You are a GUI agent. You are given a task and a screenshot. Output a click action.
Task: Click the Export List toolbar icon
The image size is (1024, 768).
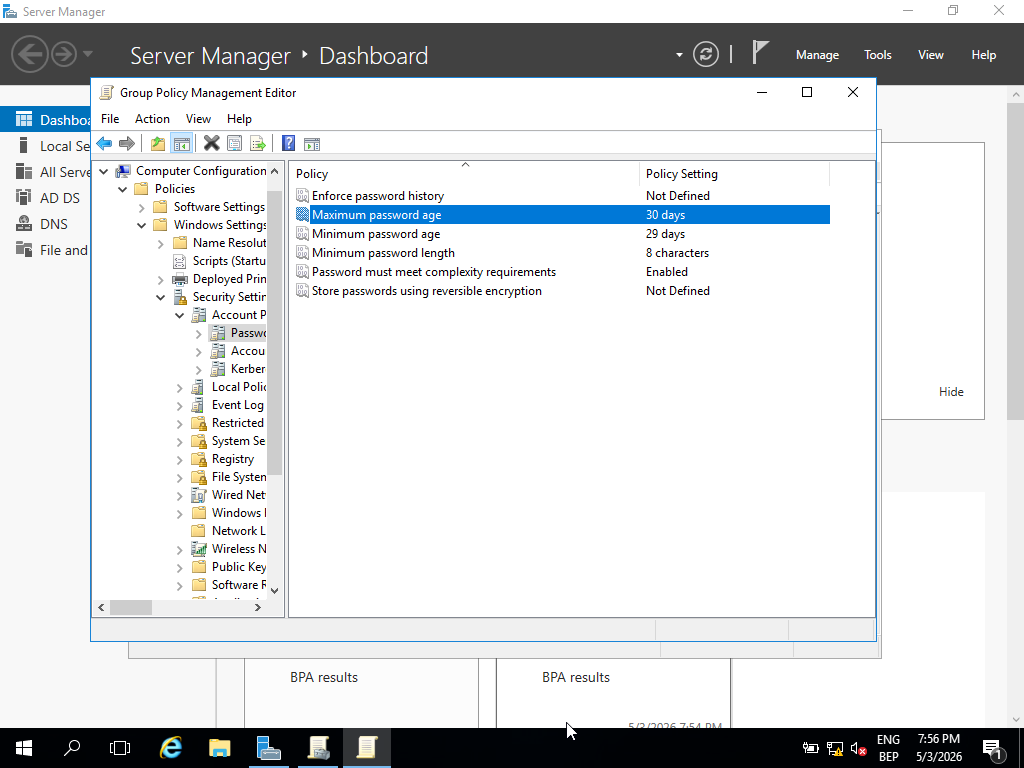[x=257, y=144]
